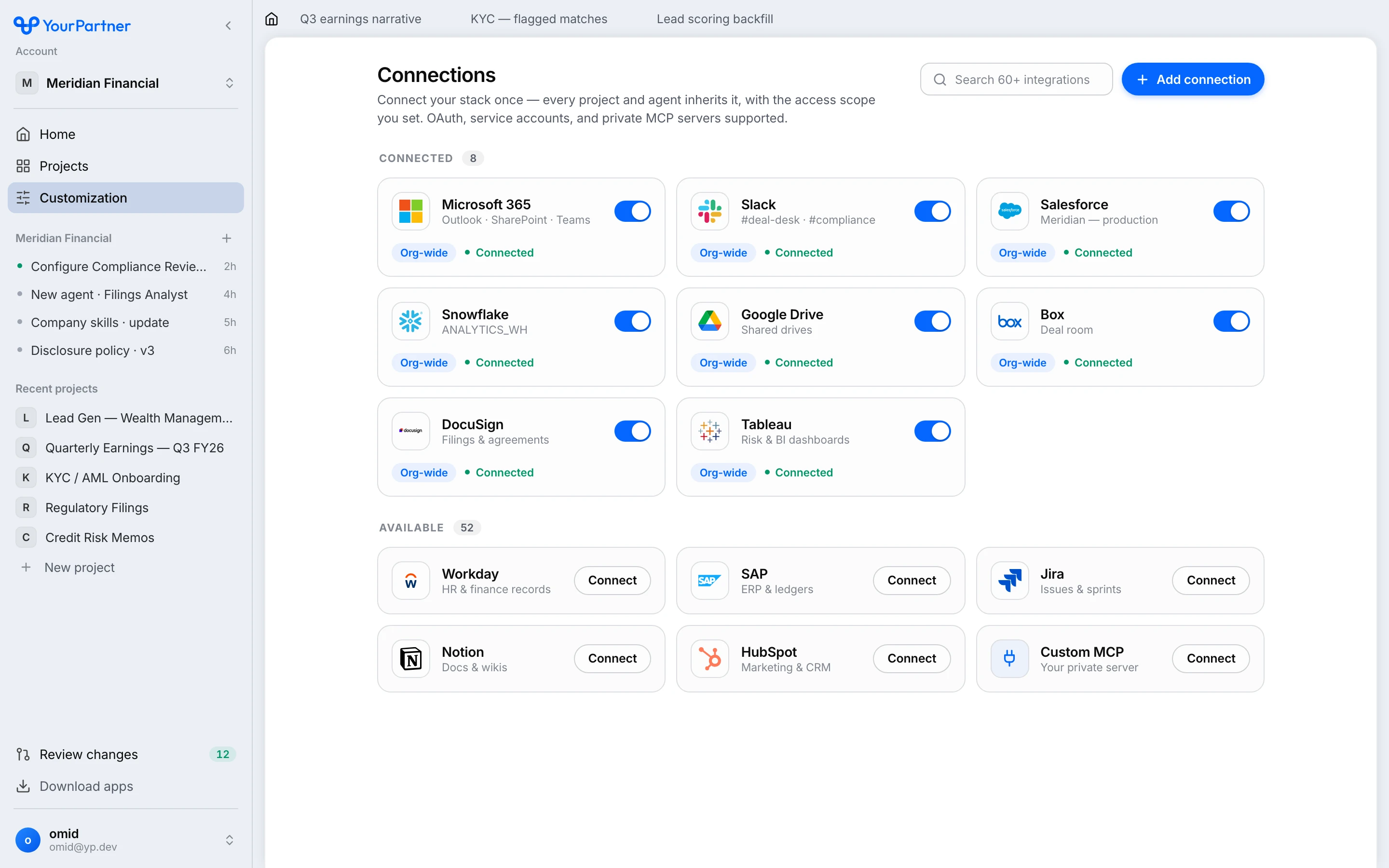
Task: Click the Salesforce cloud icon
Action: 1009,211
